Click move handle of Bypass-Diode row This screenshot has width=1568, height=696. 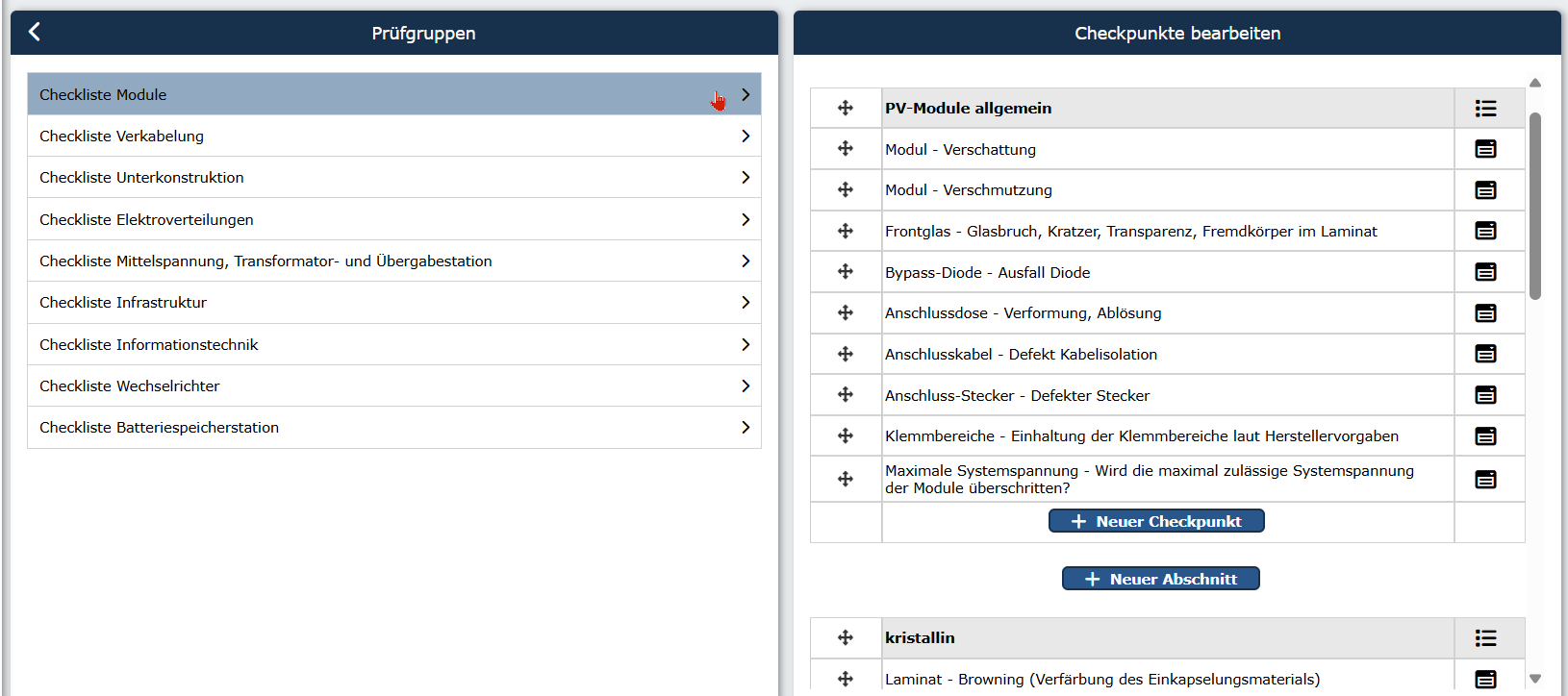pyautogui.click(x=846, y=271)
